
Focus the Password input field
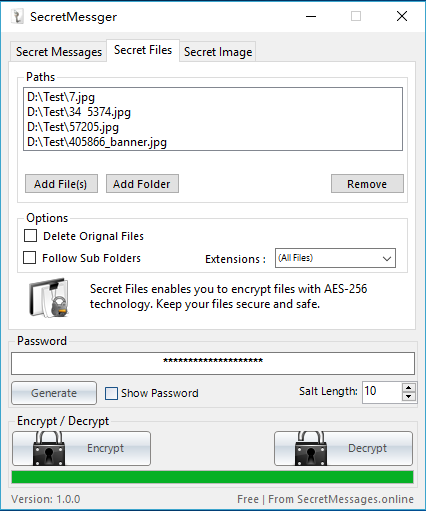pyautogui.click(x=213, y=363)
